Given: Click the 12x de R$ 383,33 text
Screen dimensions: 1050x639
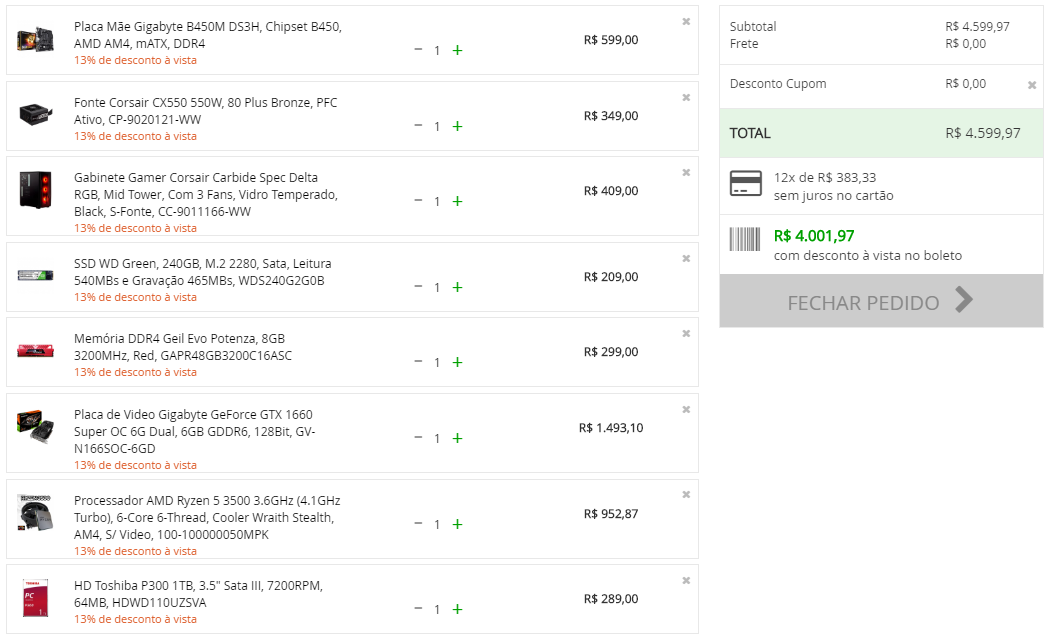Looking at the screenshot, I should tap(825, 178).
